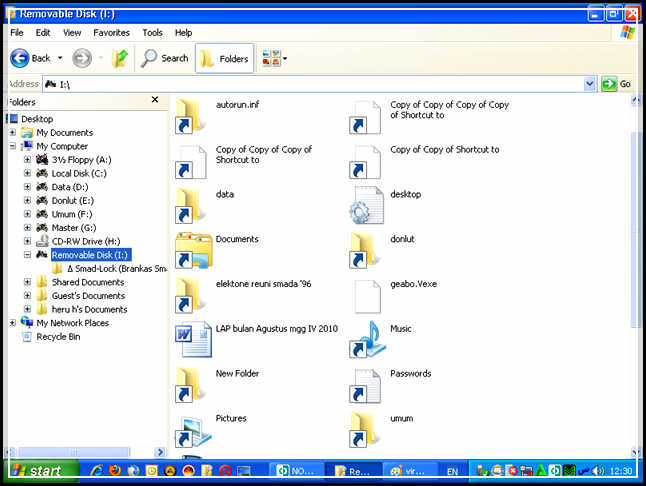Viewport: 646px width, 486px height.
Task: Select LAP bulan Agustus Word document icon
Action: (193, 339)
